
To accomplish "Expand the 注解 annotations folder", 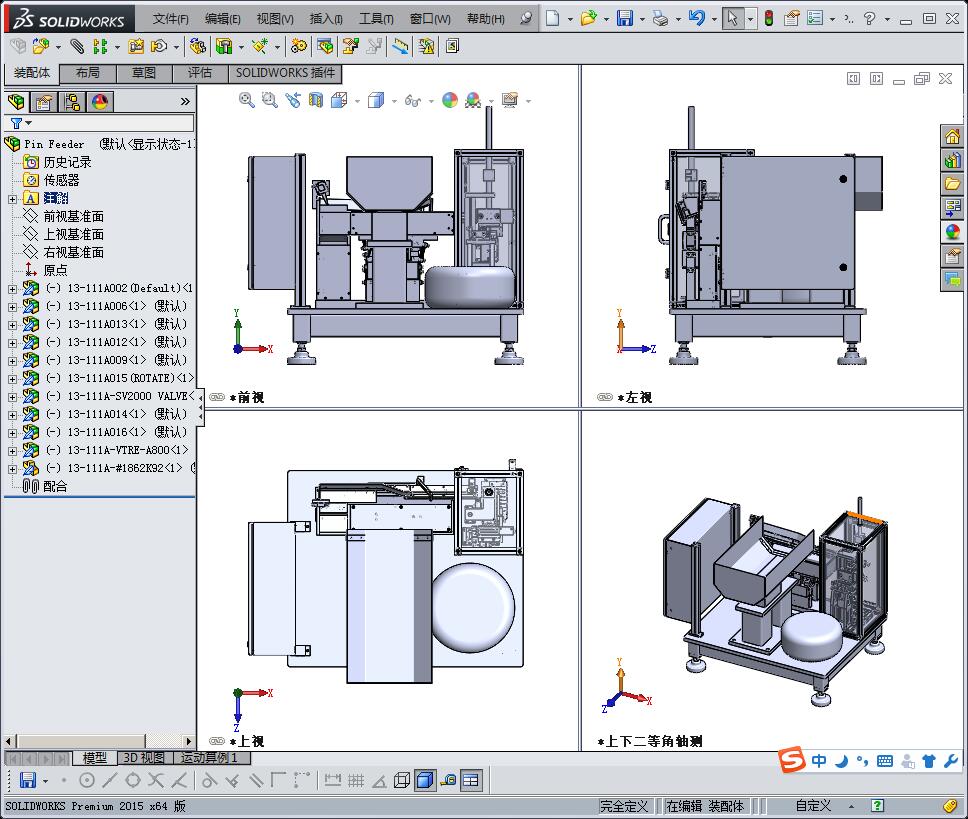I will click(12, 199).
